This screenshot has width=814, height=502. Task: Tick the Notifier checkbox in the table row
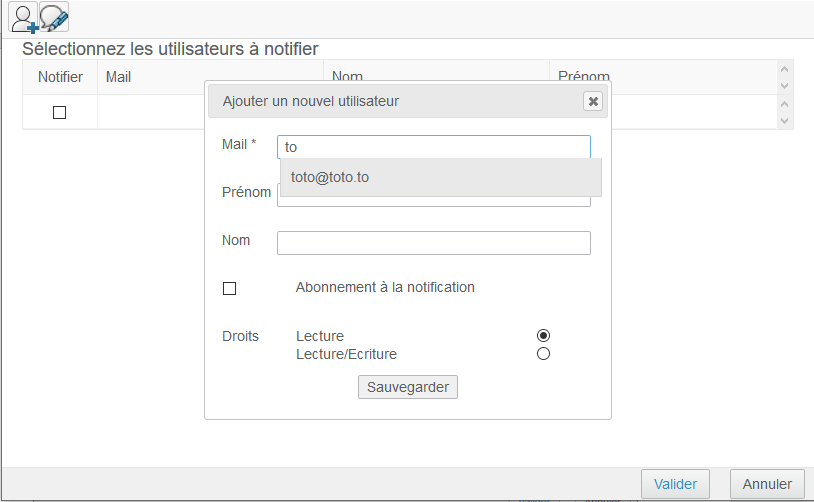click(x=59, y=113)
